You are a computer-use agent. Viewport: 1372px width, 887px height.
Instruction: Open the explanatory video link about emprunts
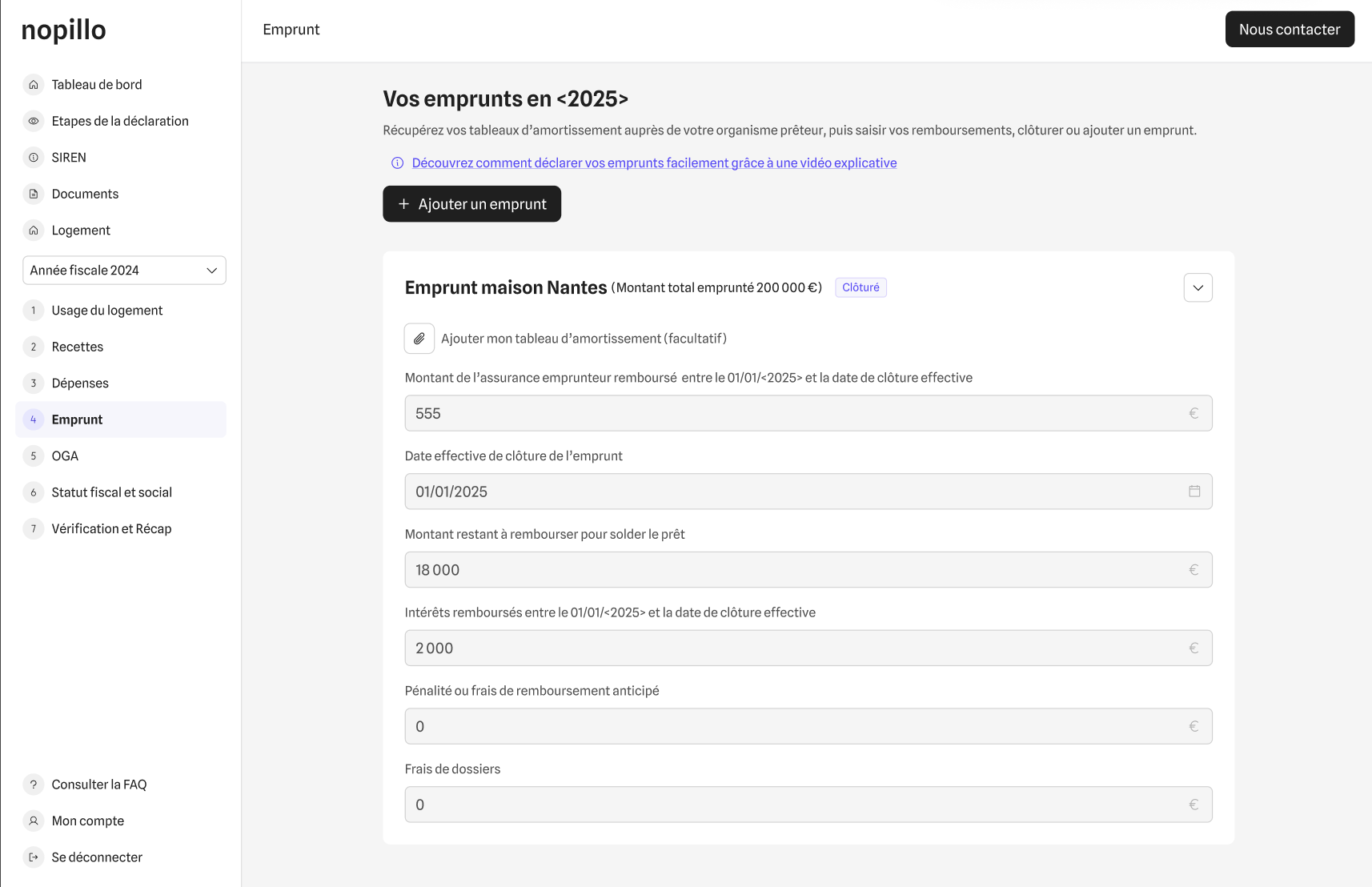654,163
